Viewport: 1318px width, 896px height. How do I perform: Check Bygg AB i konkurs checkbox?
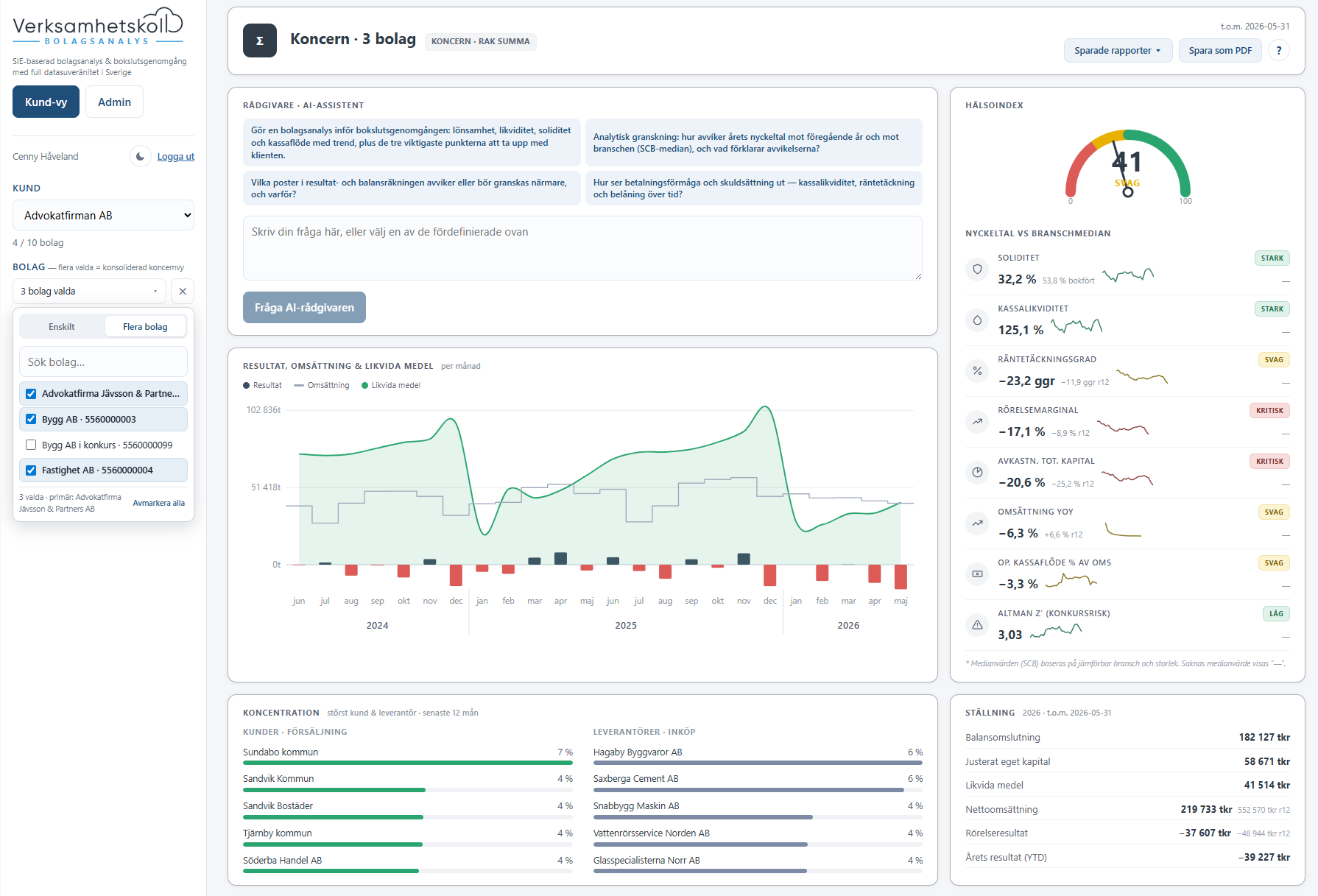coord(31,445)
